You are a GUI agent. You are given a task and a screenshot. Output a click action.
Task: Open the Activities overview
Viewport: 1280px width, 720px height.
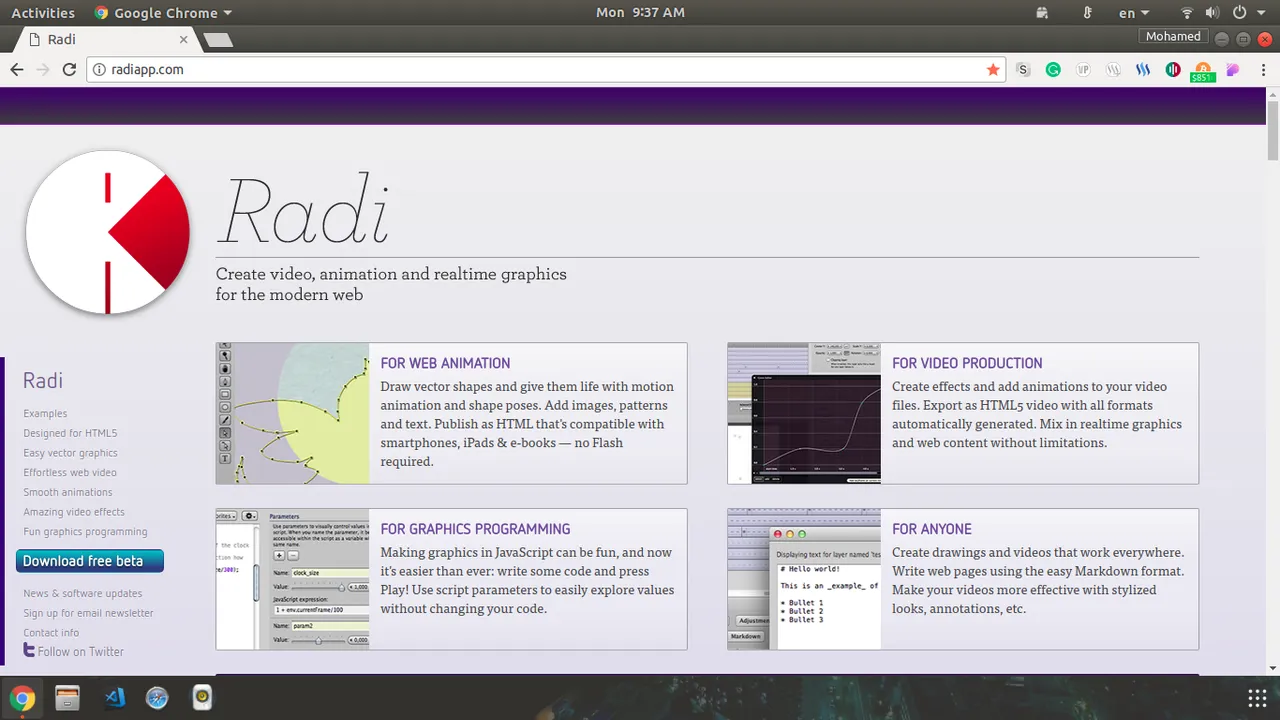pos(43,13)
